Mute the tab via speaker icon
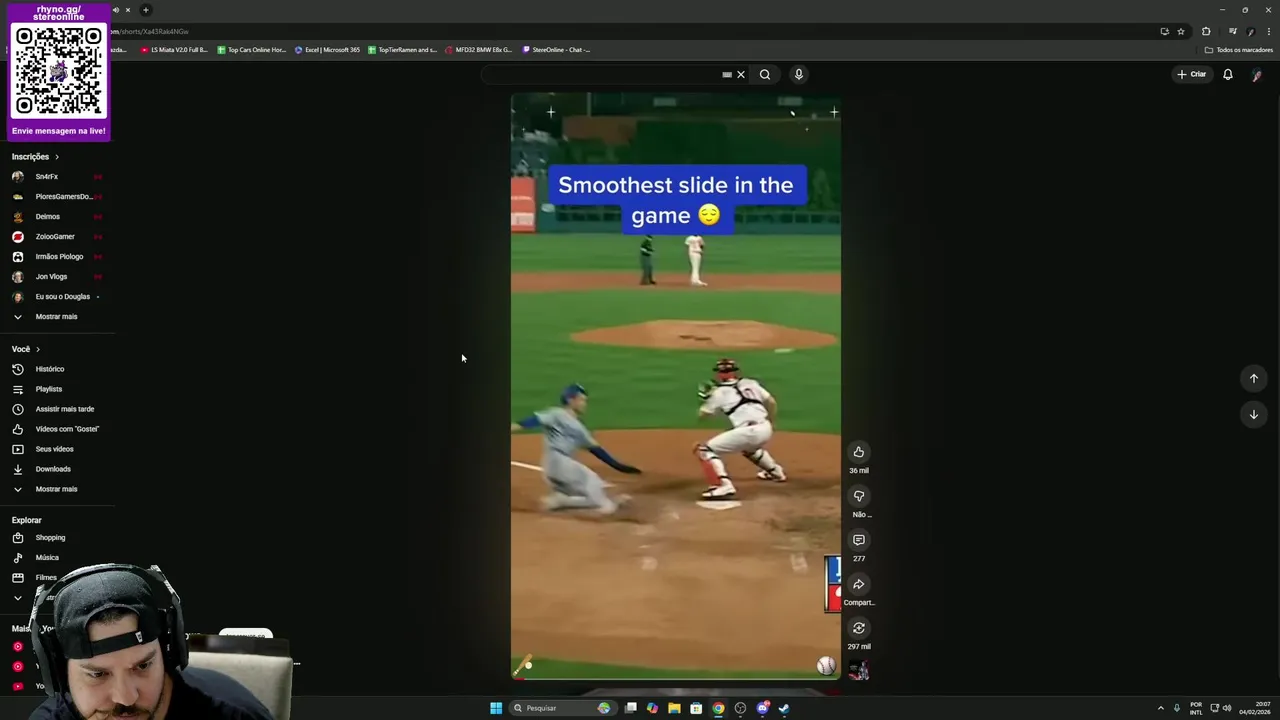 pyautogui.click(x=116, y=10)
